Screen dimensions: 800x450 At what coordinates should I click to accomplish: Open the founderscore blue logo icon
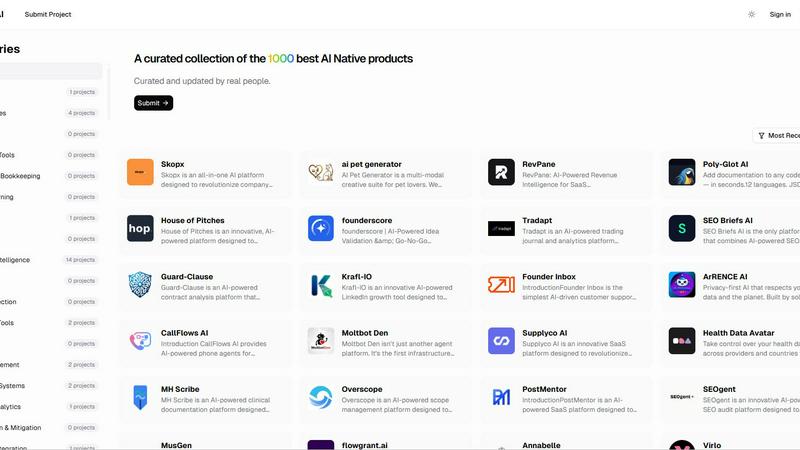[321, 228]
